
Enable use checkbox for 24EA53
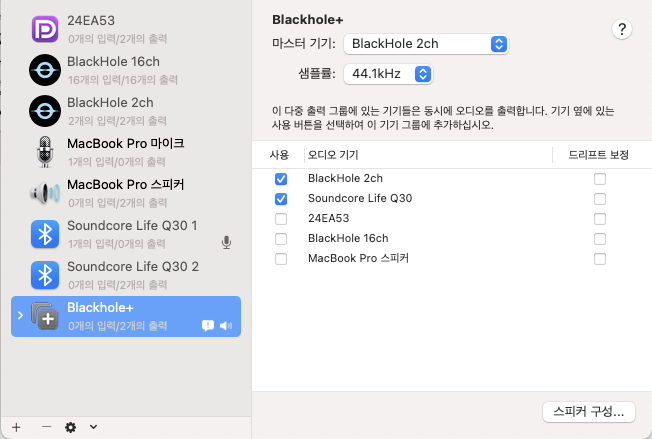click(281, 219)
